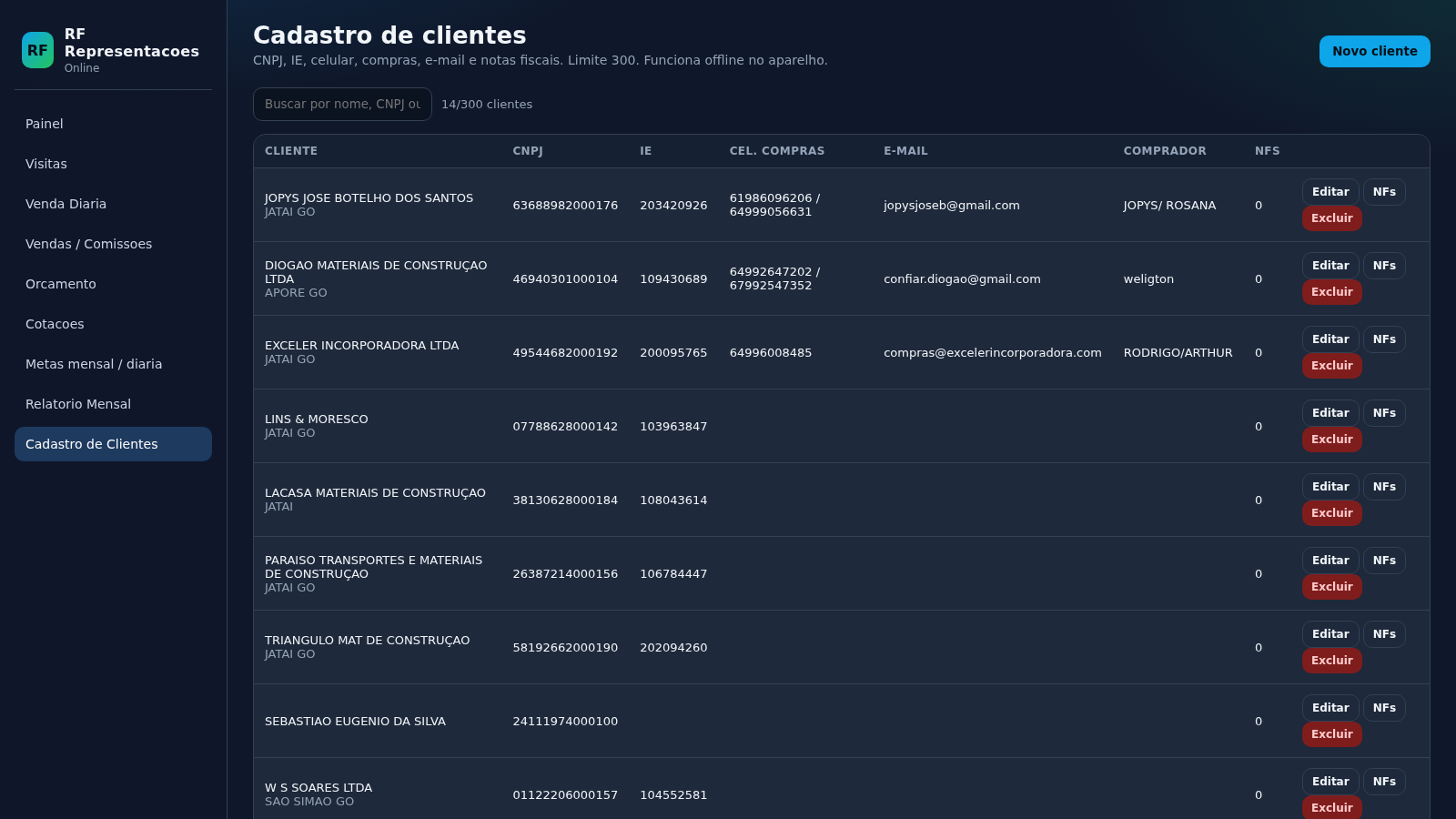
Task: Go to Visitas in sidebar
Action: pos(113,164)
